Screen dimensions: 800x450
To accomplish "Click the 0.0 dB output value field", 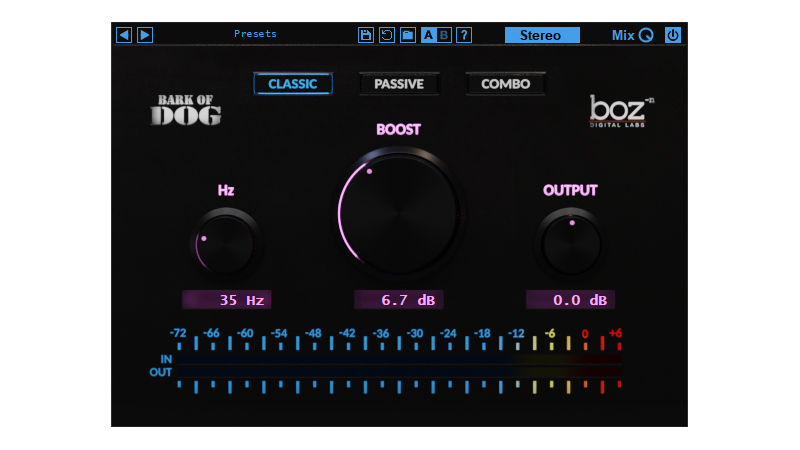I will 570,300.
